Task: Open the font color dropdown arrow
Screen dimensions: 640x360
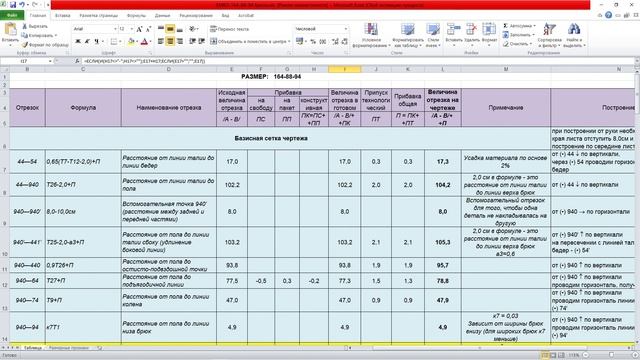Action: [150, 42]
